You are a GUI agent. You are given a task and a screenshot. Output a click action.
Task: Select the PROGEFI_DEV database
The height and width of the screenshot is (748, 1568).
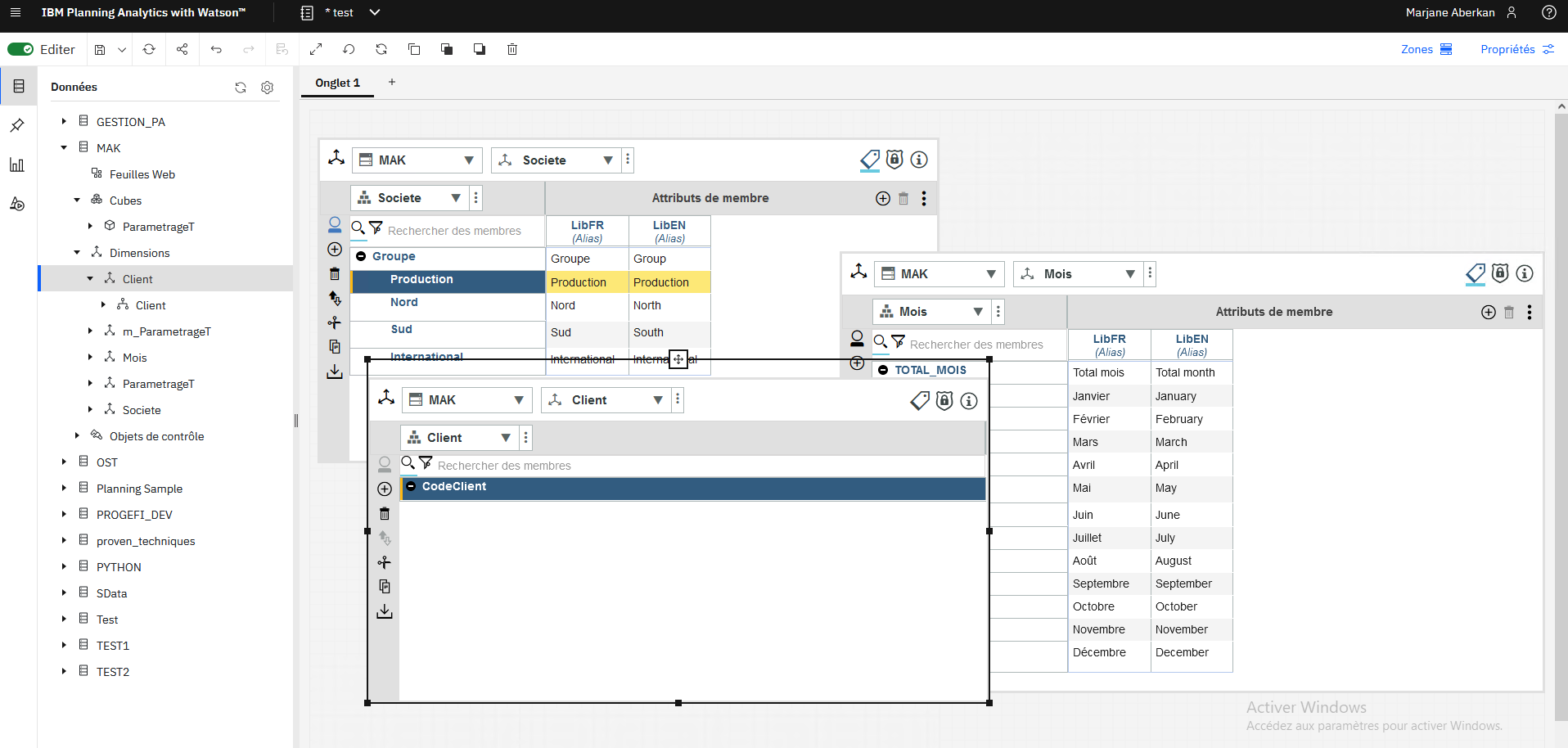coord(134,514)
